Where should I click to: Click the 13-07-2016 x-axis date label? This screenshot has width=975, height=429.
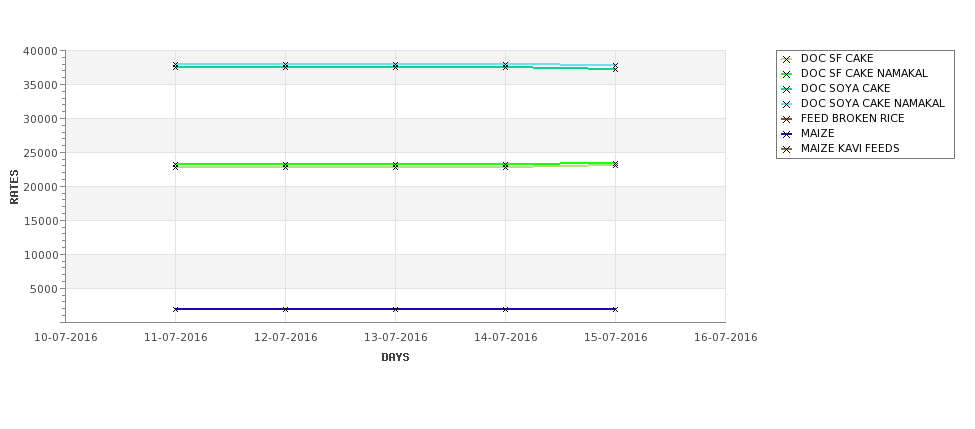(x=395, y=338)
